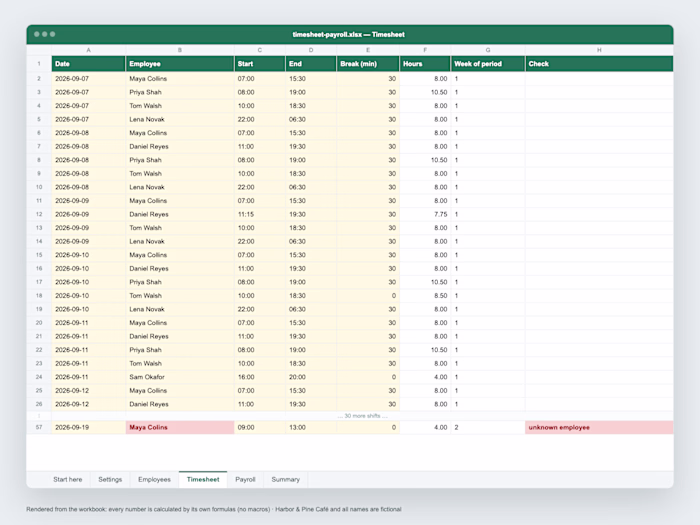Click the Break (min) header cell
This screenshot has width=700, height=525.
[368, 64]
